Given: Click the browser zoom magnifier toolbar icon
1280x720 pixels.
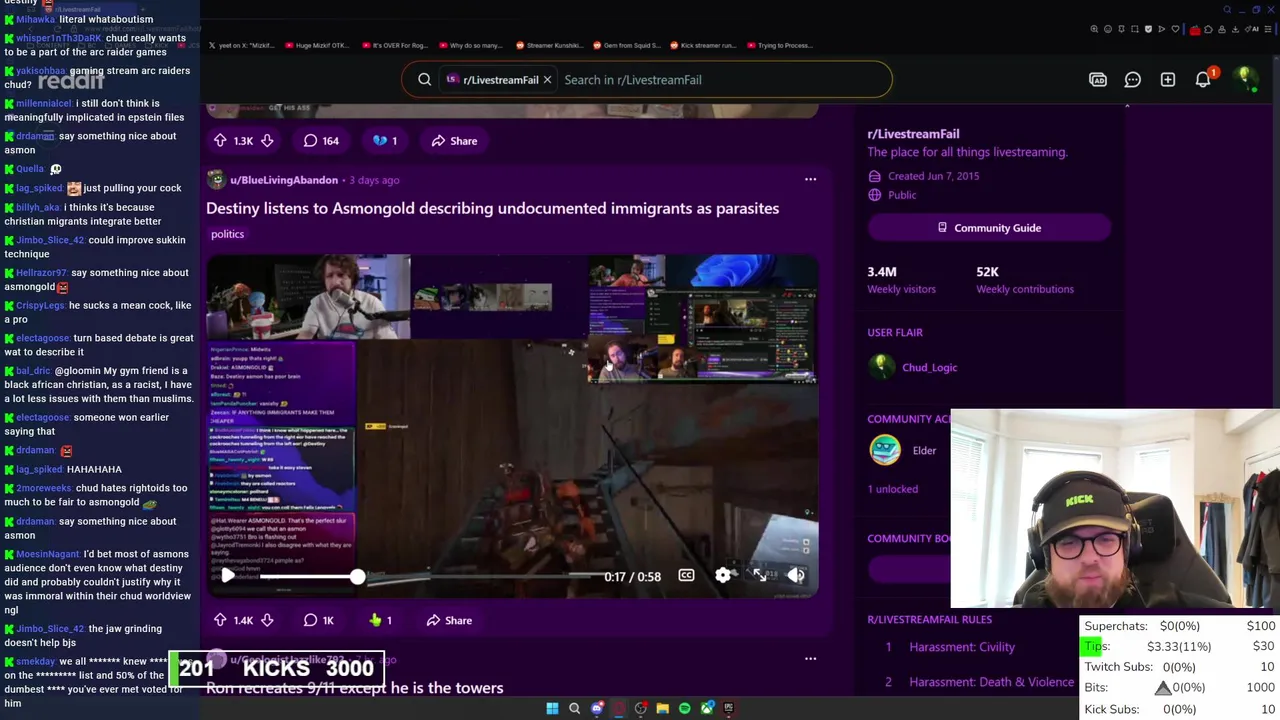Looking at the screenshot, I should click(1094, 29).
